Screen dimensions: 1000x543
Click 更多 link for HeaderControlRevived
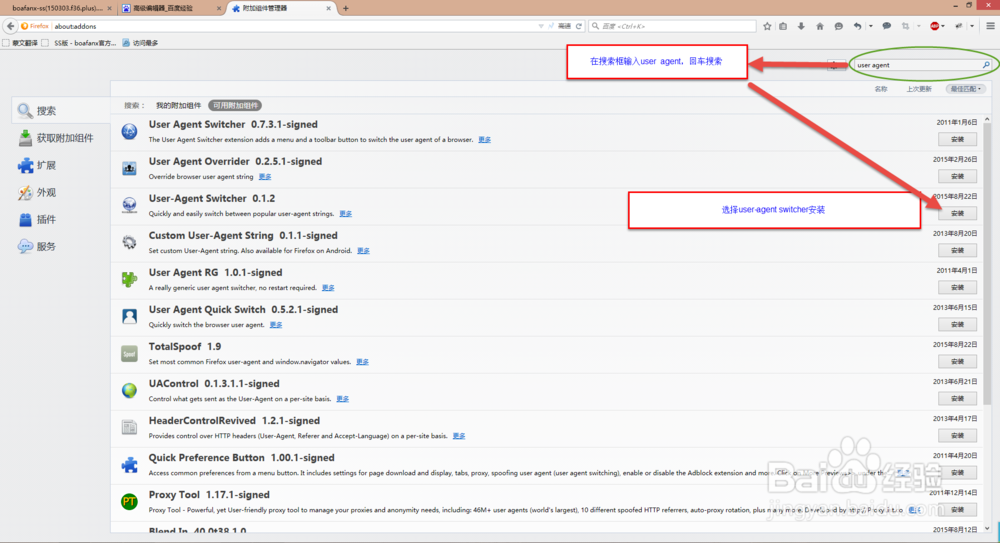pyautogui.click(x=459, y=436)
